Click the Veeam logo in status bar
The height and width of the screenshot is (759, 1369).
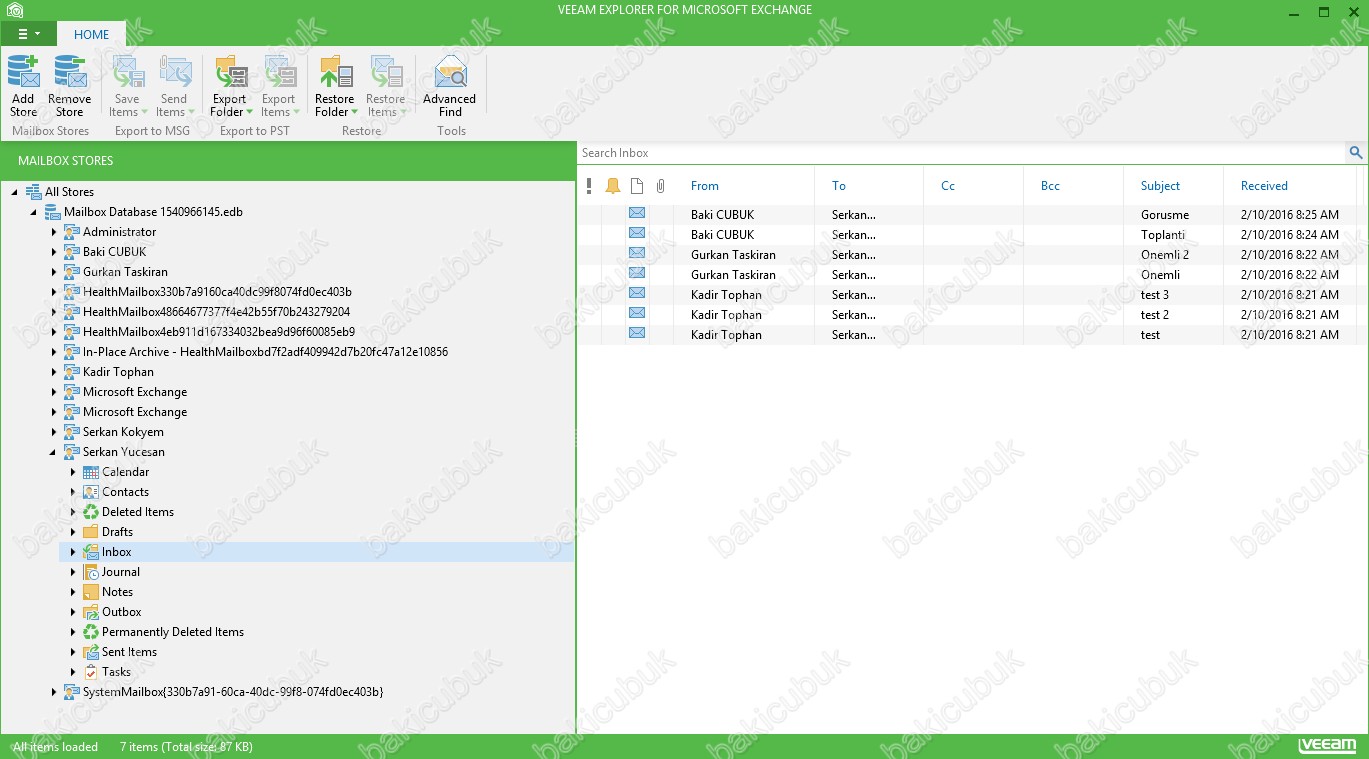click(1327, 746)
